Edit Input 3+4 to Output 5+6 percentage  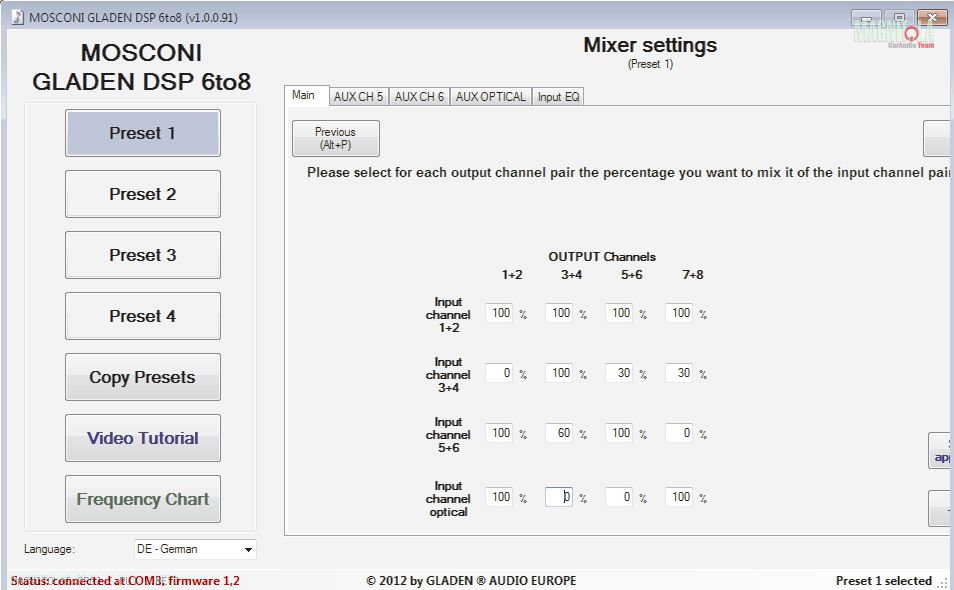(619, 373)
